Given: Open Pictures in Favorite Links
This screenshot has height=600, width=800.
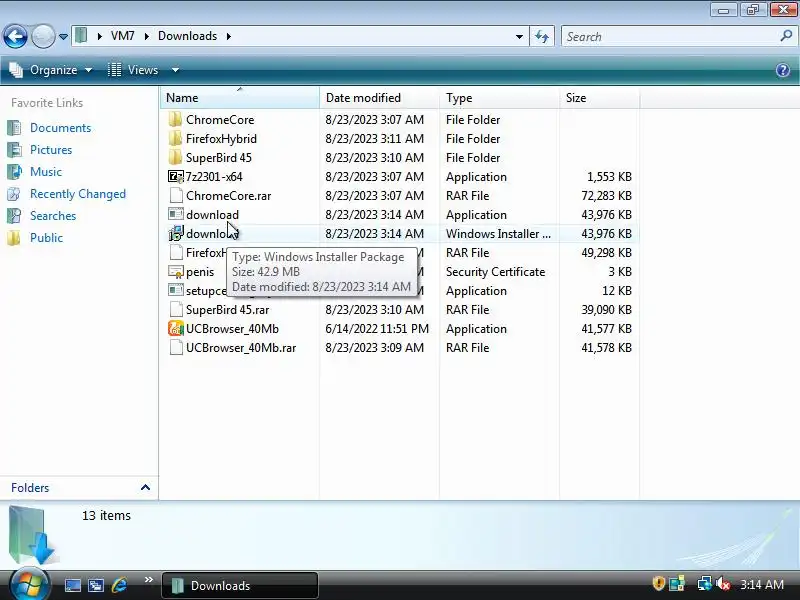Looking at the screenshot, I should [x=51, y=149].
